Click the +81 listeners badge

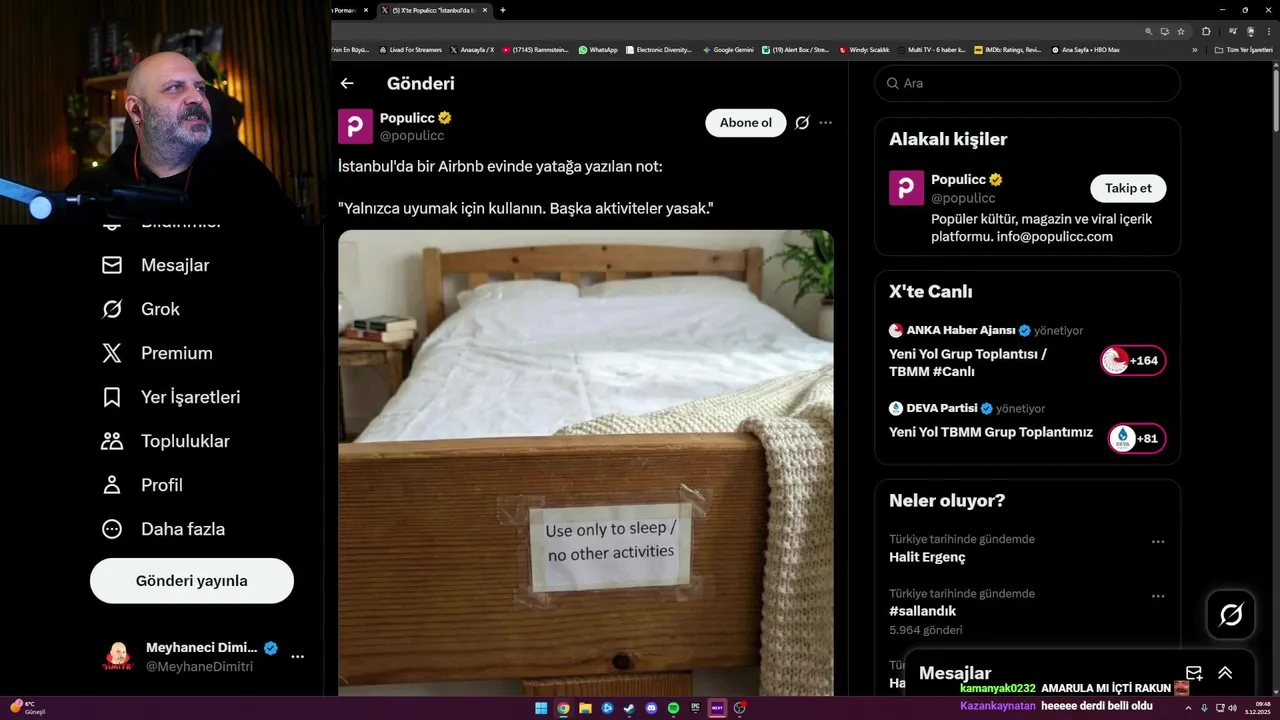pos(1137,438)
